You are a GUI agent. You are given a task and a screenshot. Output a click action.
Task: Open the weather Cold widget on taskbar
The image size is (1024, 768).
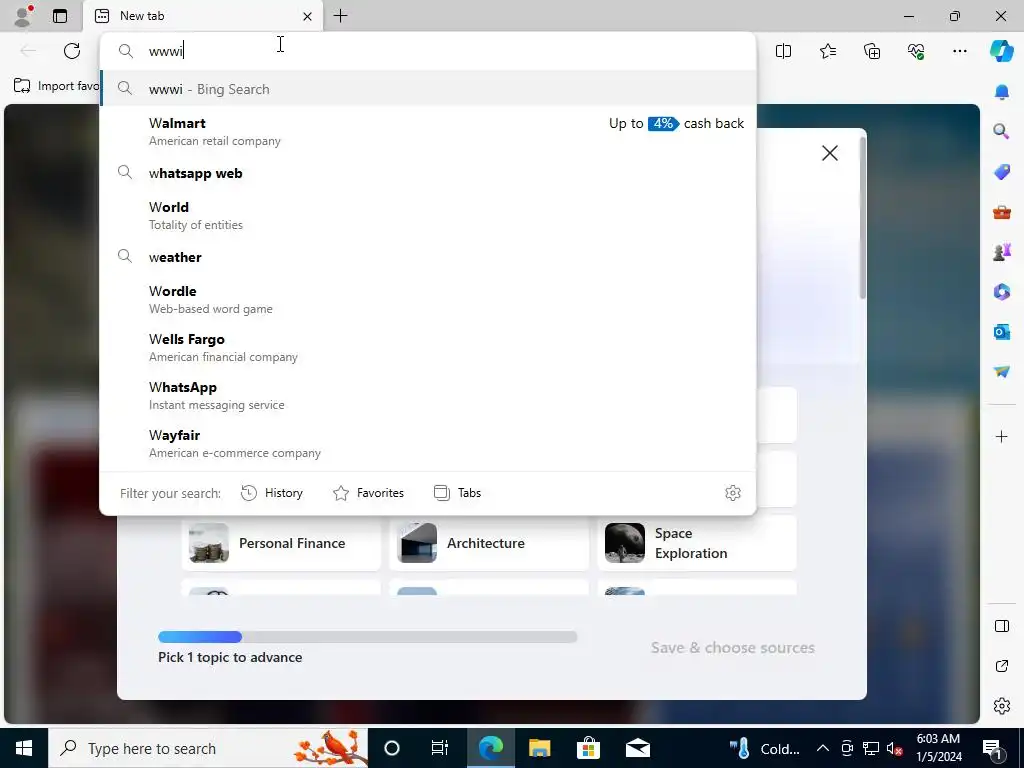click(x=764, y=748)
